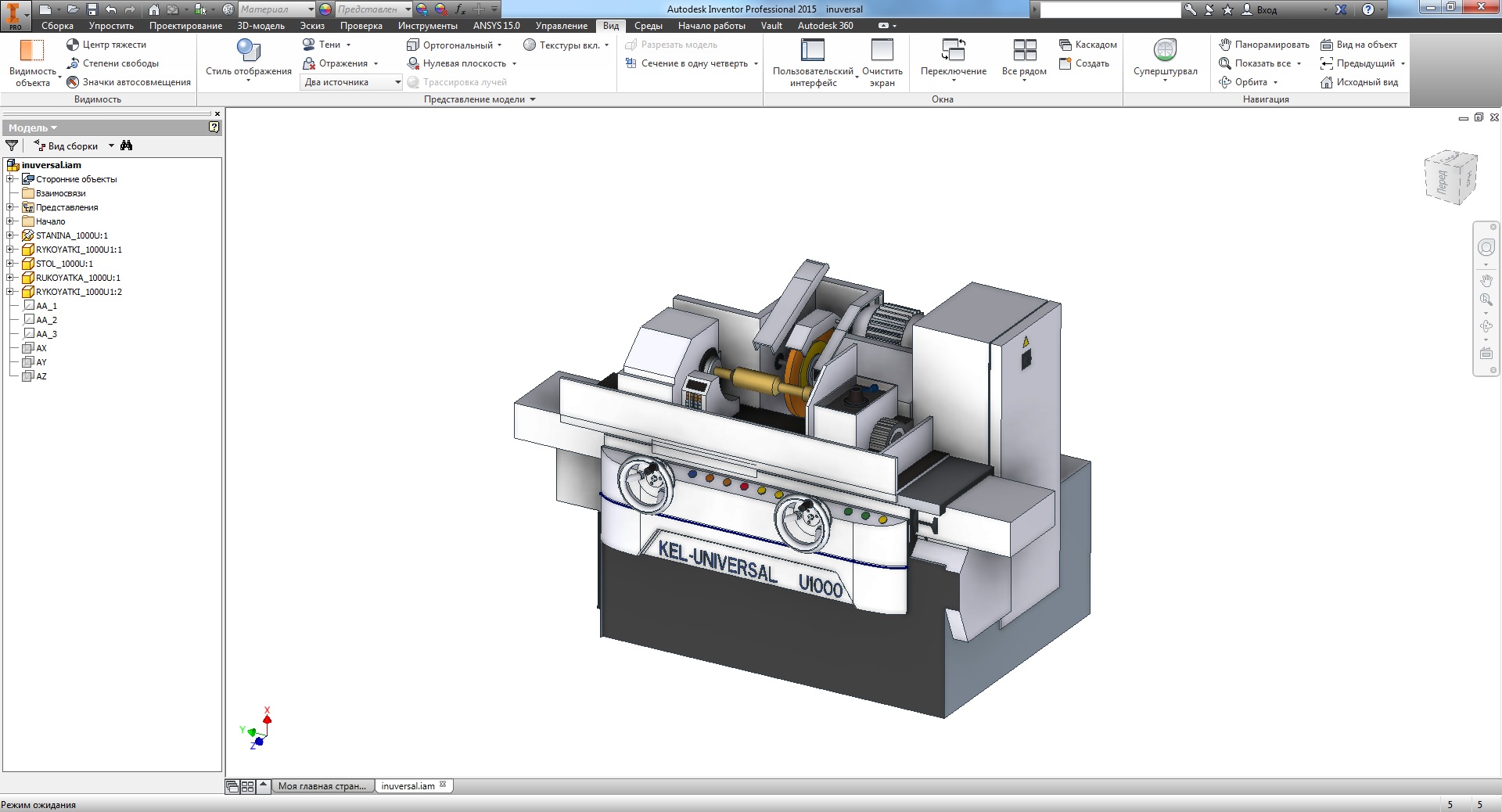Open the Тени shadows dropdown

(327, 45)
